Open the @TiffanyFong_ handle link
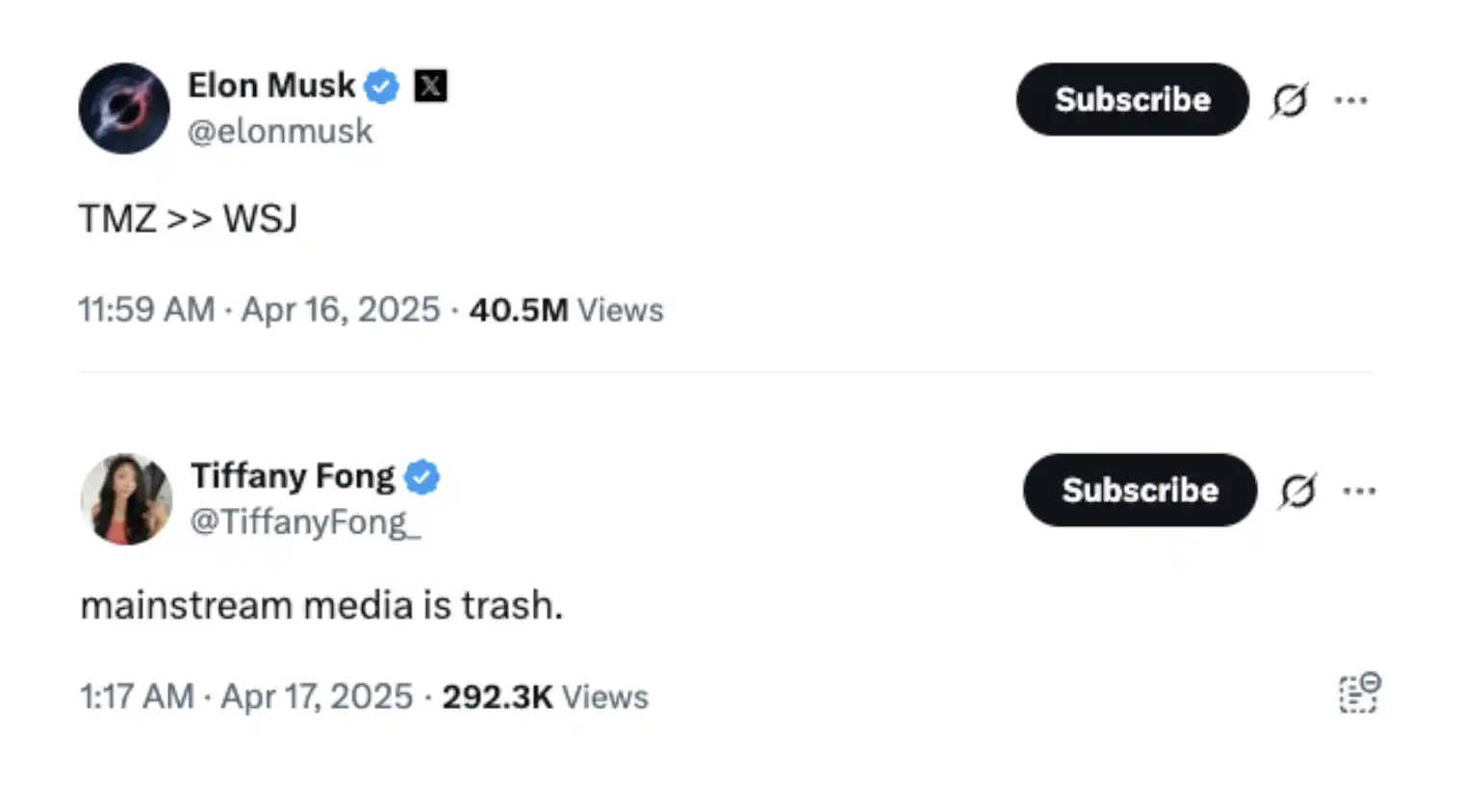Viewport: 1461px width, 812px height. [305, 521]
